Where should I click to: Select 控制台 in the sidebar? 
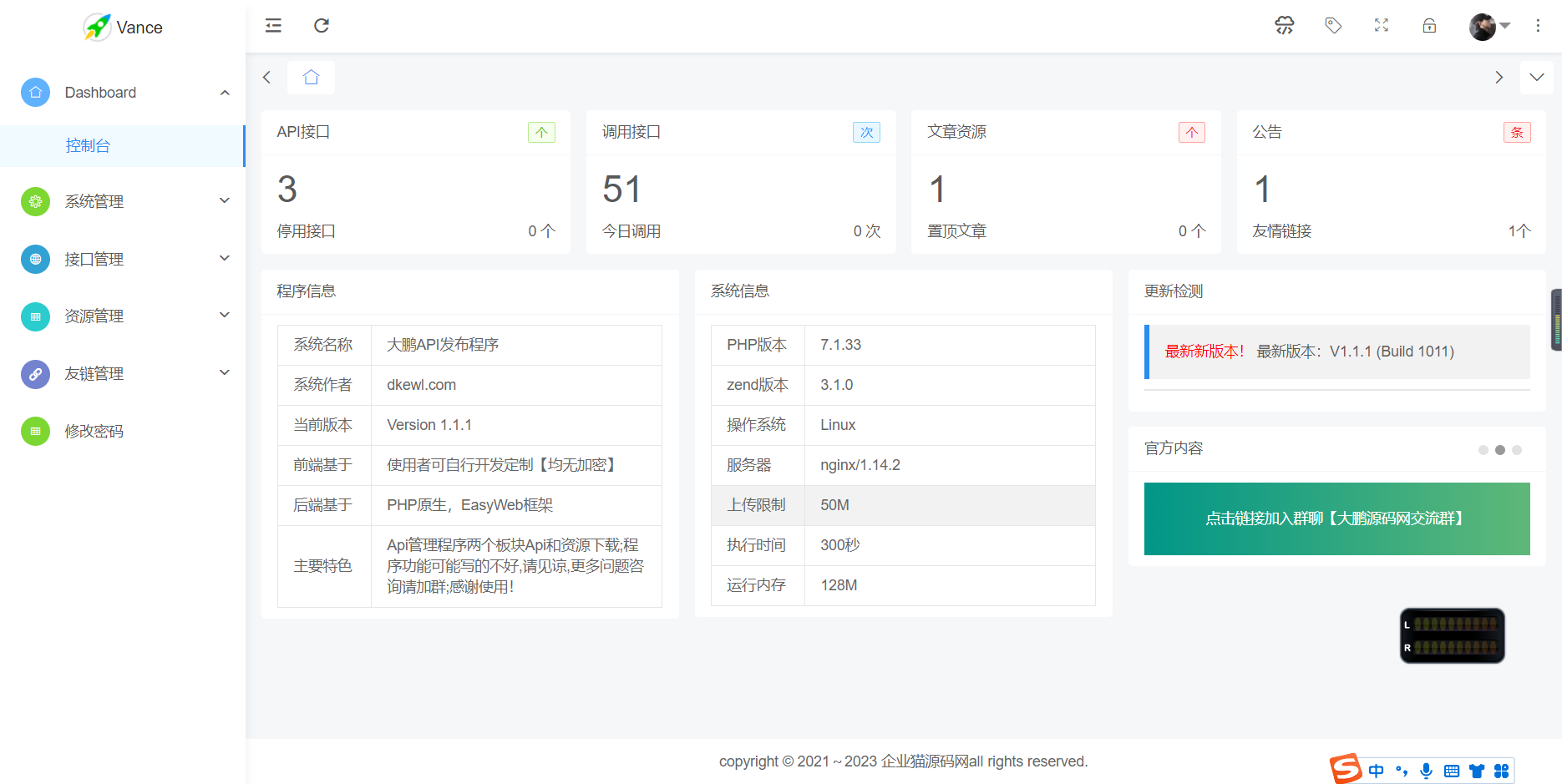[x=87, y=144]
